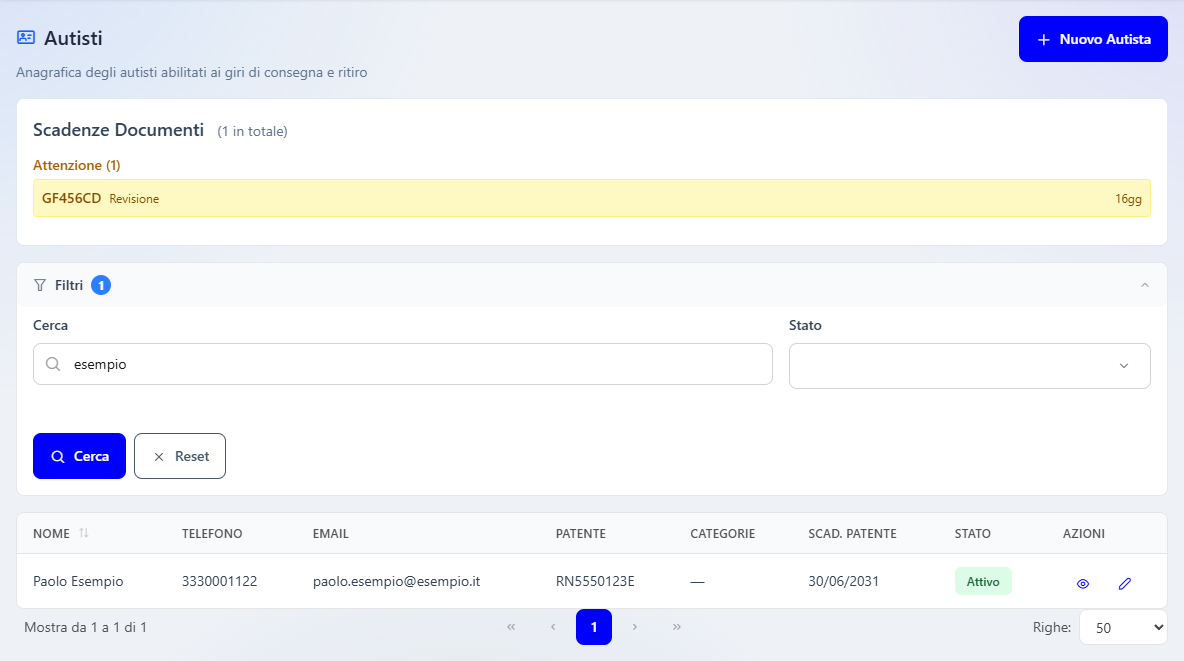The image size is (1184, 661).
Task: Select the driver name Paolo Esempio
Action: coord(78,581)
